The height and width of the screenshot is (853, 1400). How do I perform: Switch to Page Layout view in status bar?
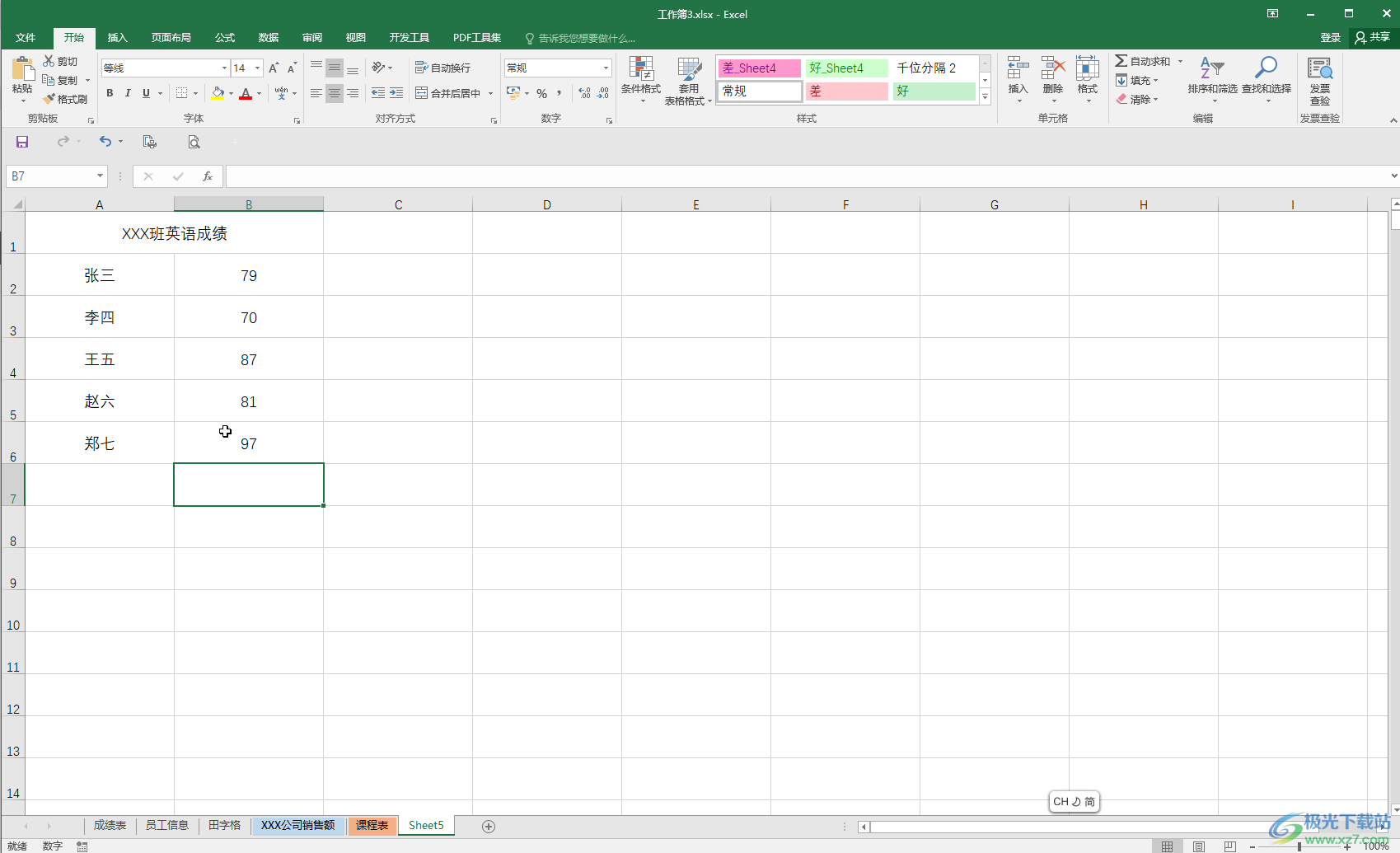coord(1199,846)
